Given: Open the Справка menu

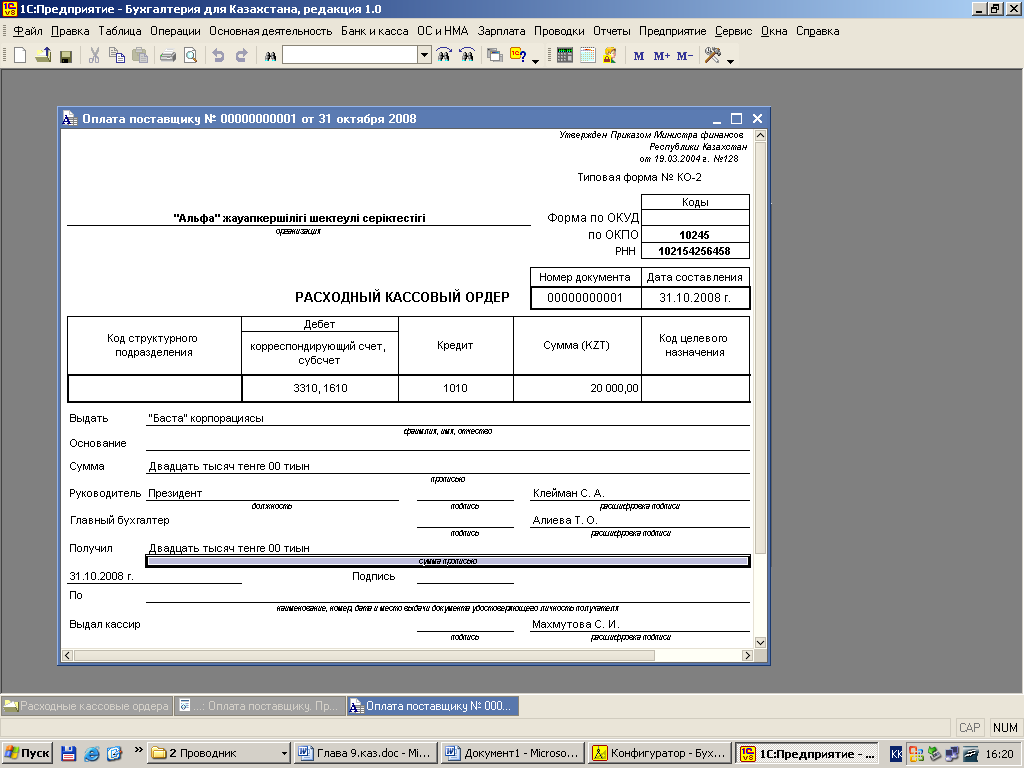Looking at the screenshot, I should [x=818, y=31].
